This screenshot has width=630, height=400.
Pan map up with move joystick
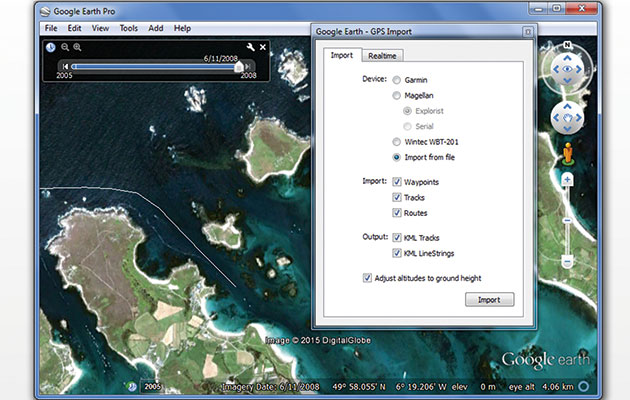click(x=567, y=107)
